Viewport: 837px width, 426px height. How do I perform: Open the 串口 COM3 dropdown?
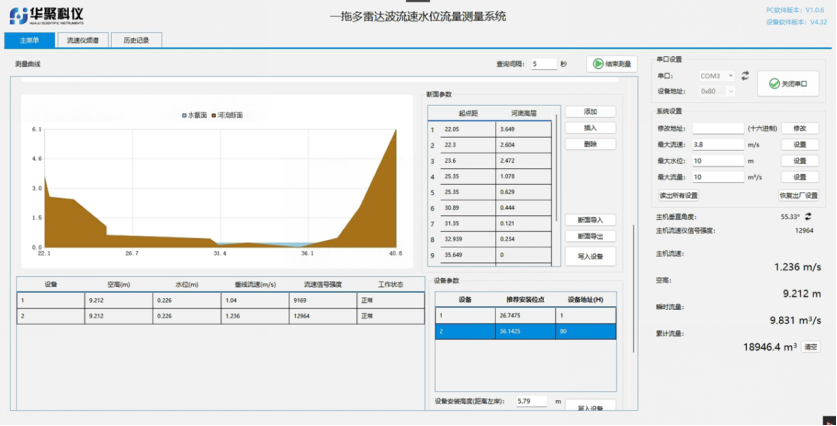coord(716,75)
